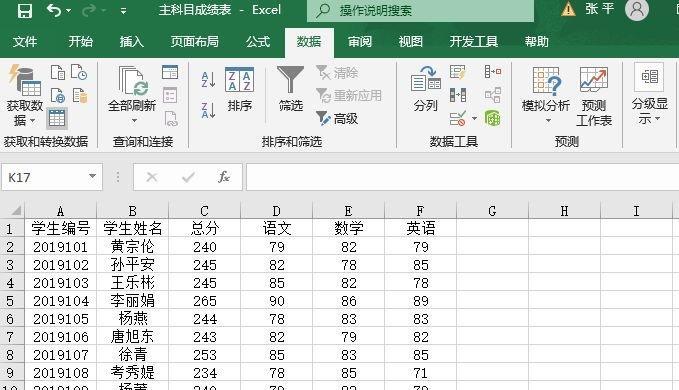Screen dimensions: 679x390
Task: Open the 排序 sort dialog
Action: point(239,90)
